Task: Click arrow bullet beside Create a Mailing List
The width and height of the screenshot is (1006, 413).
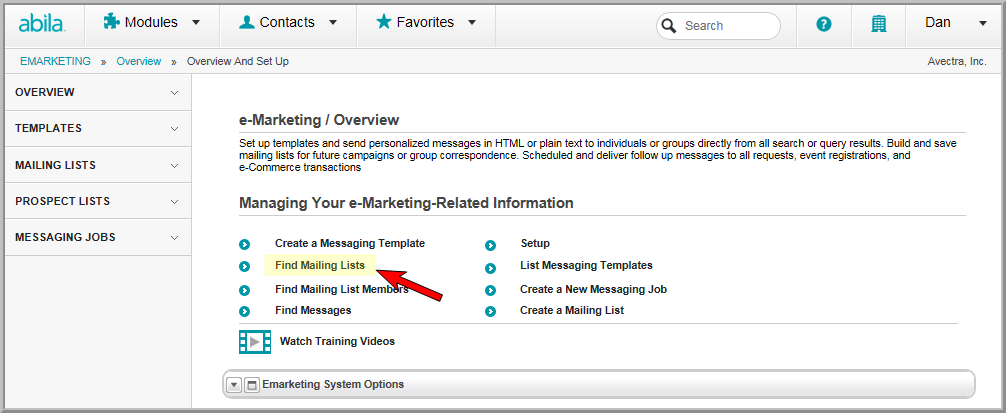Action: point(490,312)
